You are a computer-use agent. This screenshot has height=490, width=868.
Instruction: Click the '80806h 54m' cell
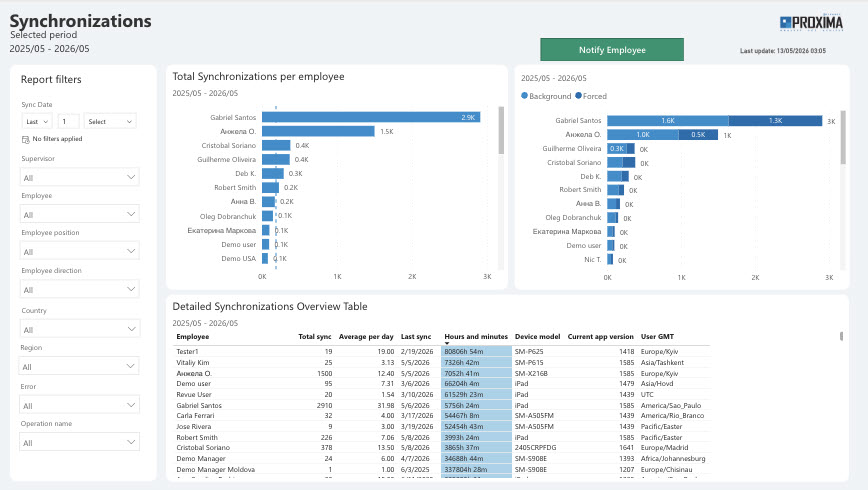tap(476, 352)
